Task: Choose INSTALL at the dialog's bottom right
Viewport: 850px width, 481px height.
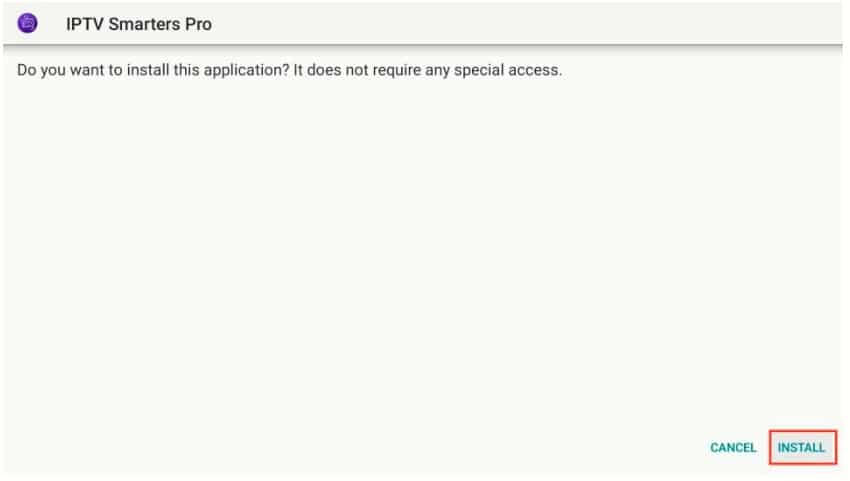Action: (x=802, y=447)
